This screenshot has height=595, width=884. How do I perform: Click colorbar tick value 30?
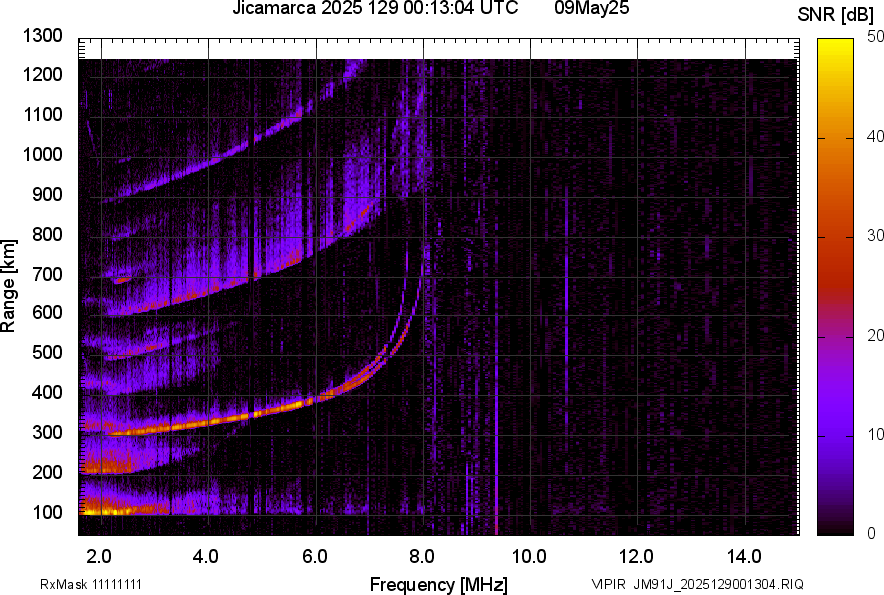coord(875,236)
